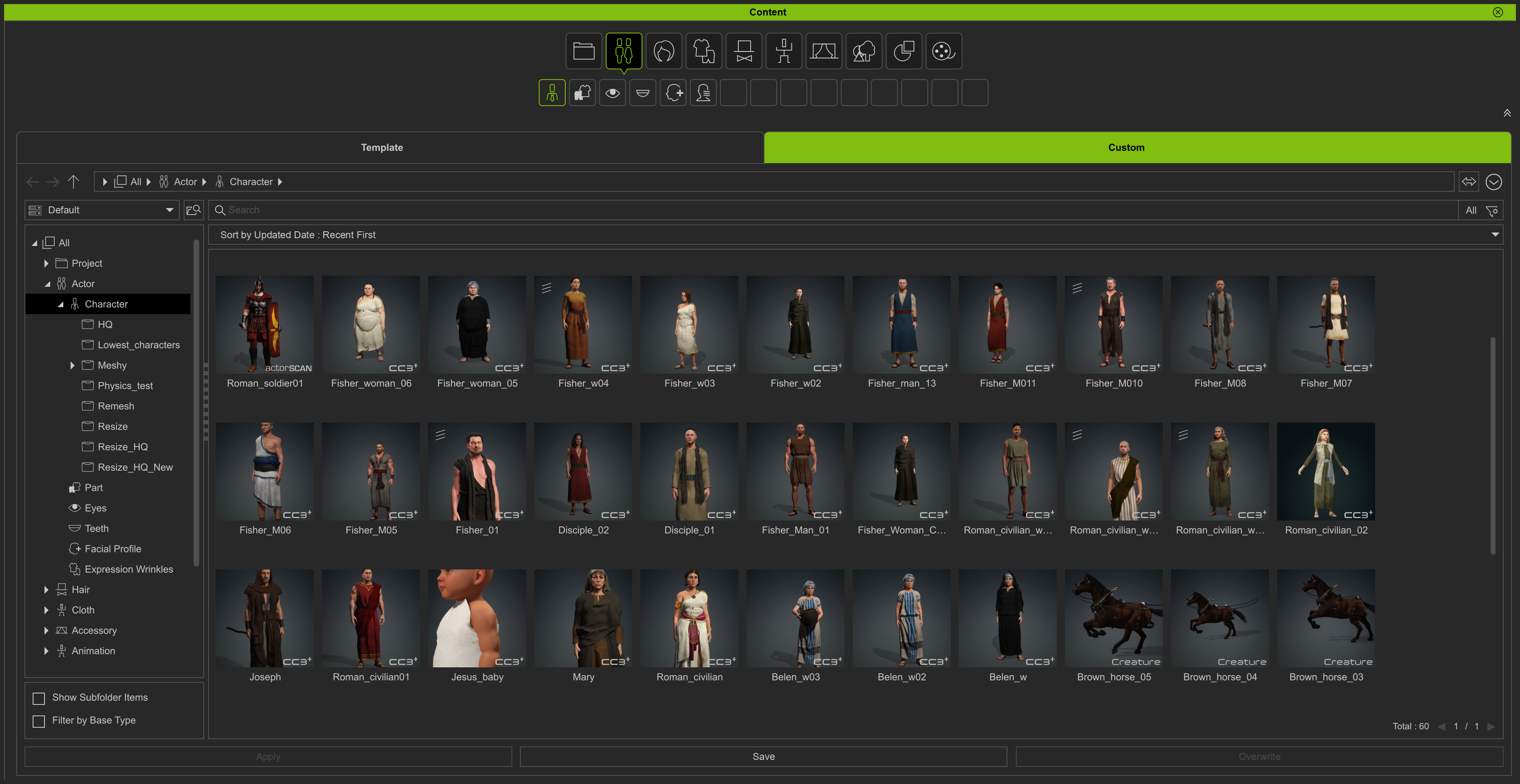Enable Show Subfolder Items checkbox
The image size is (1520, 784).
(39, 698)
